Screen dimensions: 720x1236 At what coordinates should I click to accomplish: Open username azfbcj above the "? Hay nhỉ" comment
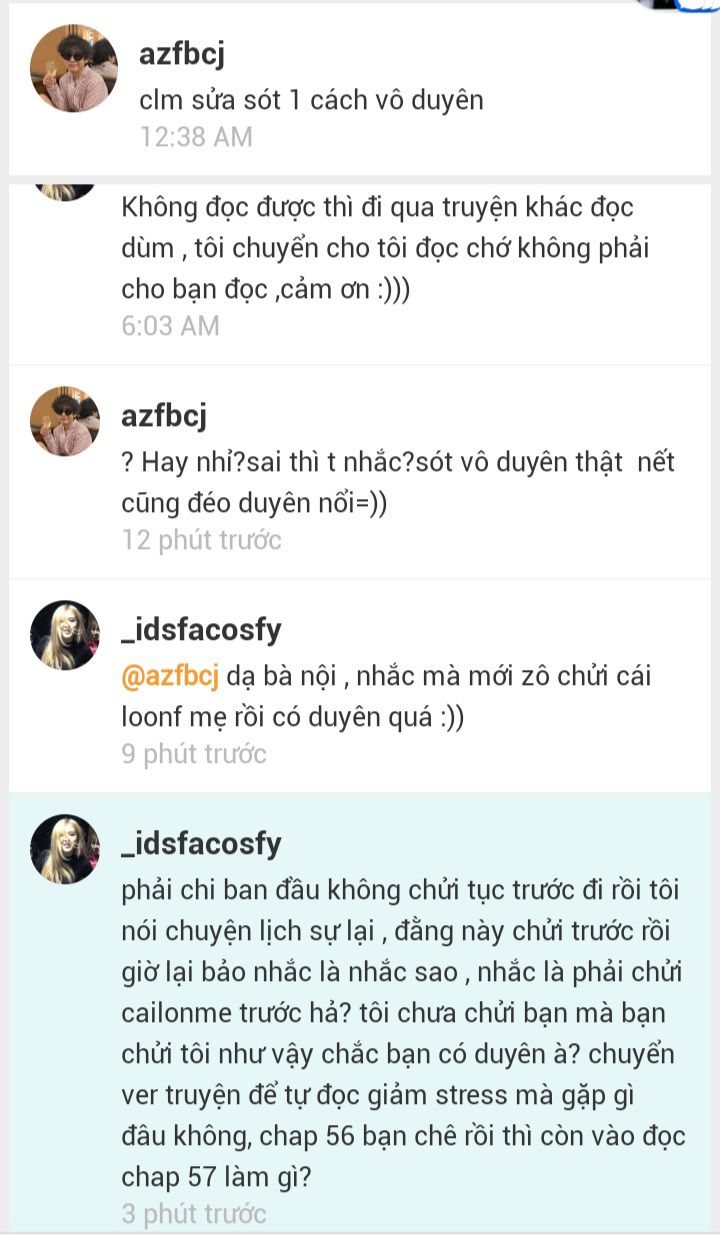tap(163, 415)
